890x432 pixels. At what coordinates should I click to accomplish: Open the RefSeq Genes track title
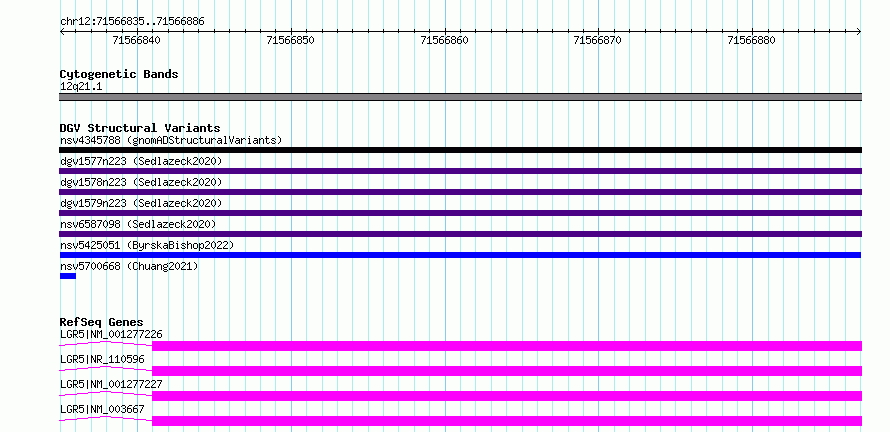click(102, 322)
